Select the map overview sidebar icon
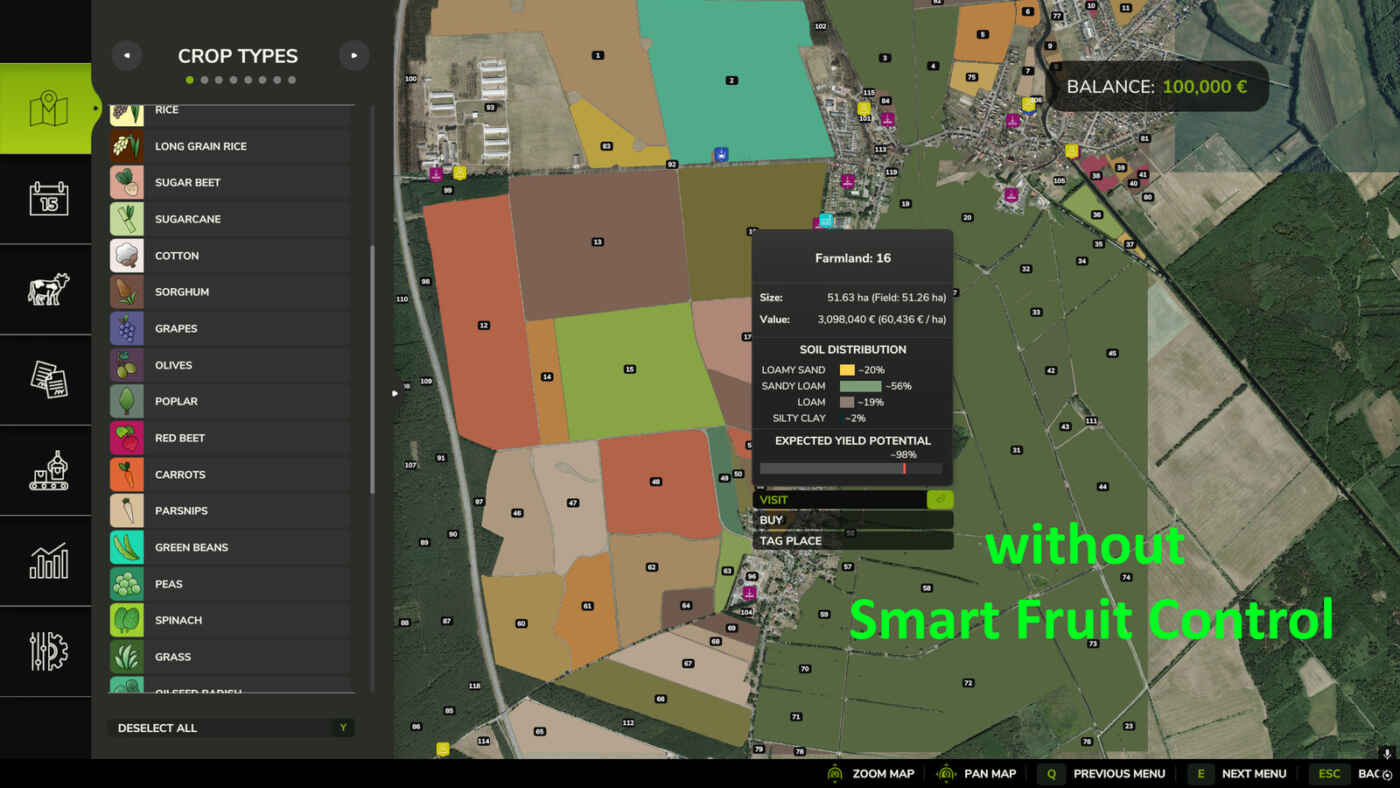1400x788 pixels. 48,109
